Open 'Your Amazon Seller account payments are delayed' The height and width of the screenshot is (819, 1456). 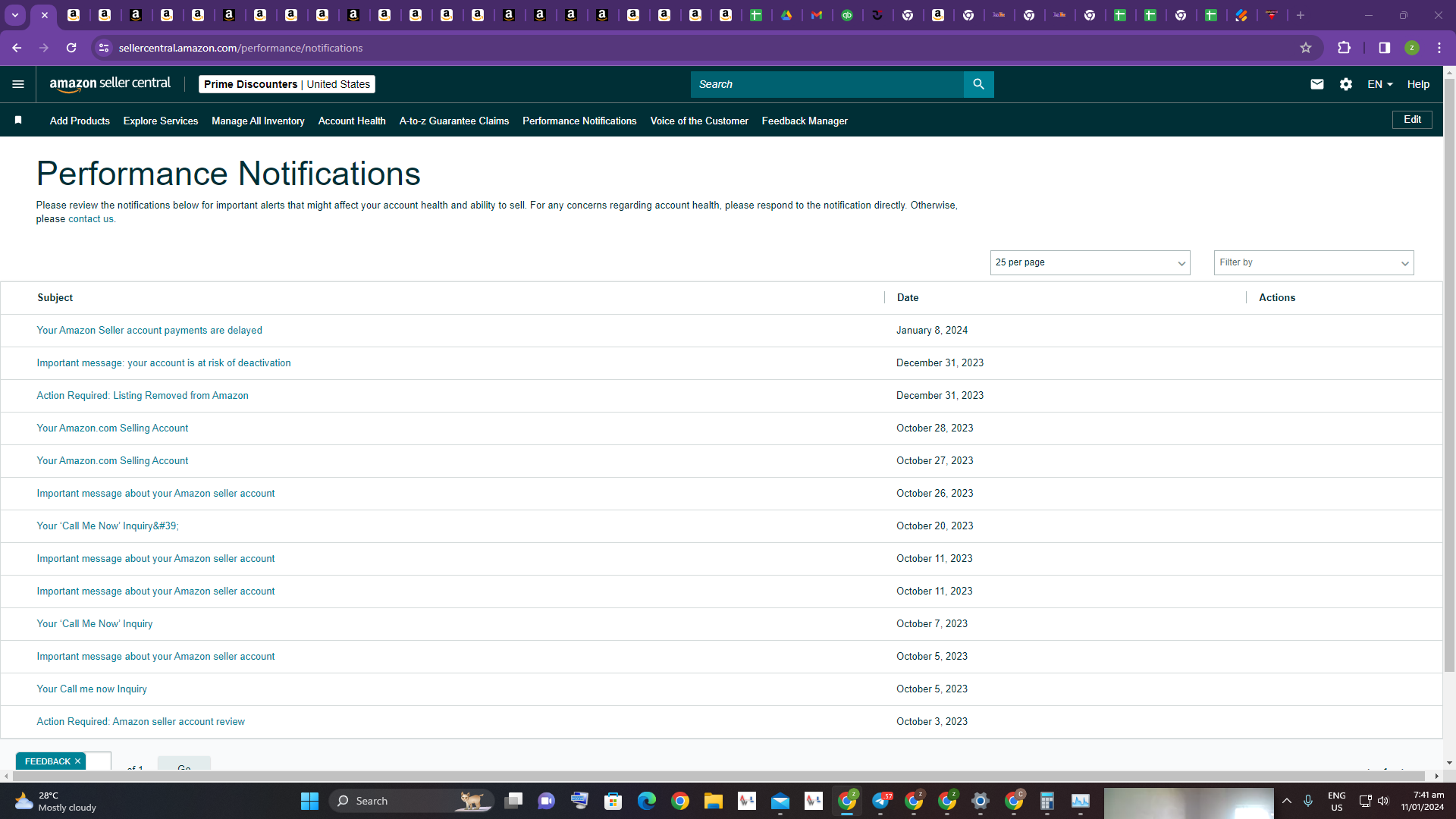[x=149, y=331]
